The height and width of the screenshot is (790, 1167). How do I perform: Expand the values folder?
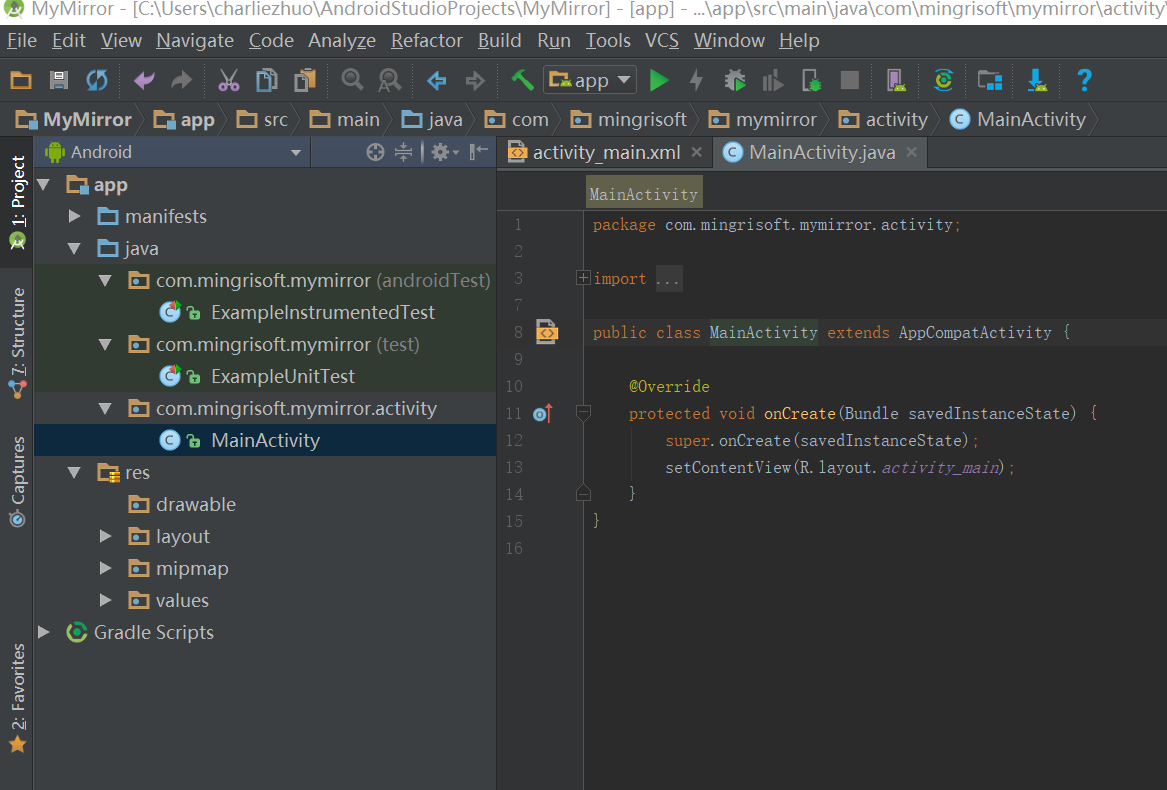106,600
